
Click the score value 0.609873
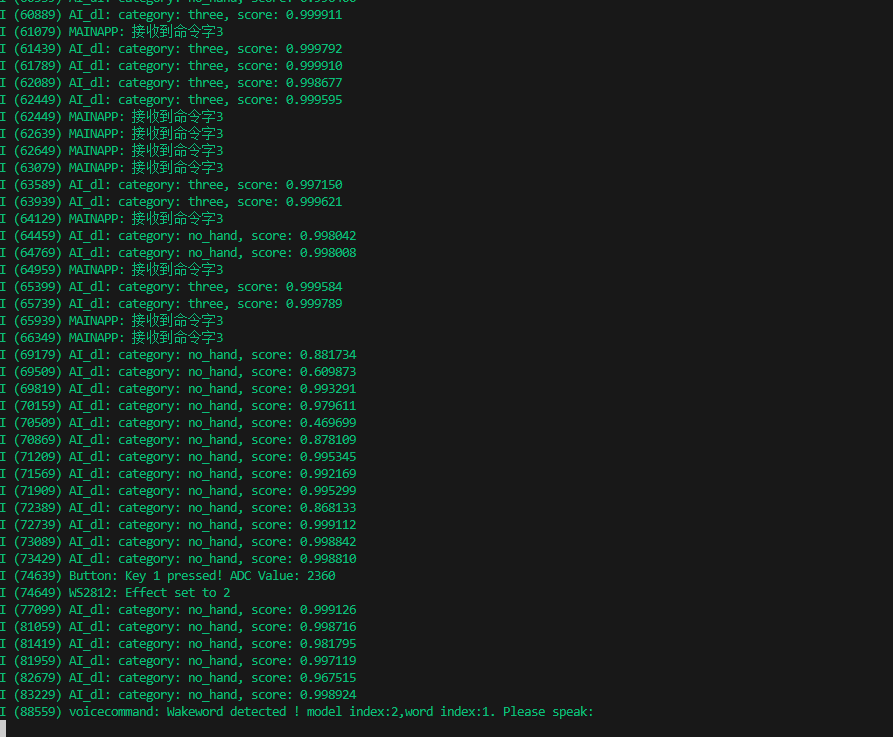328,372
